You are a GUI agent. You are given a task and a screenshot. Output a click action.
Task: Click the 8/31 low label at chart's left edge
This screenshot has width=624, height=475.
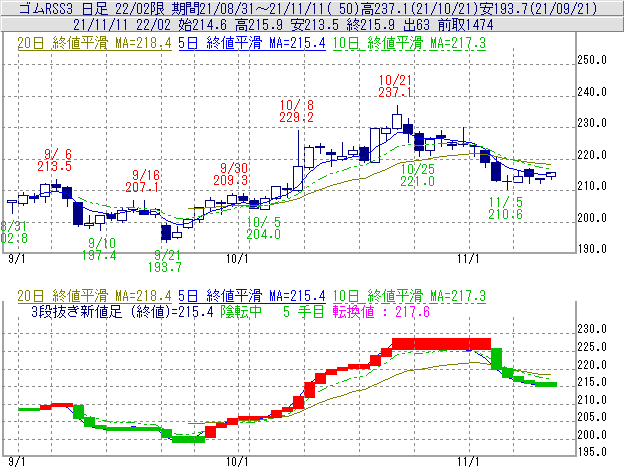point(14,232)
